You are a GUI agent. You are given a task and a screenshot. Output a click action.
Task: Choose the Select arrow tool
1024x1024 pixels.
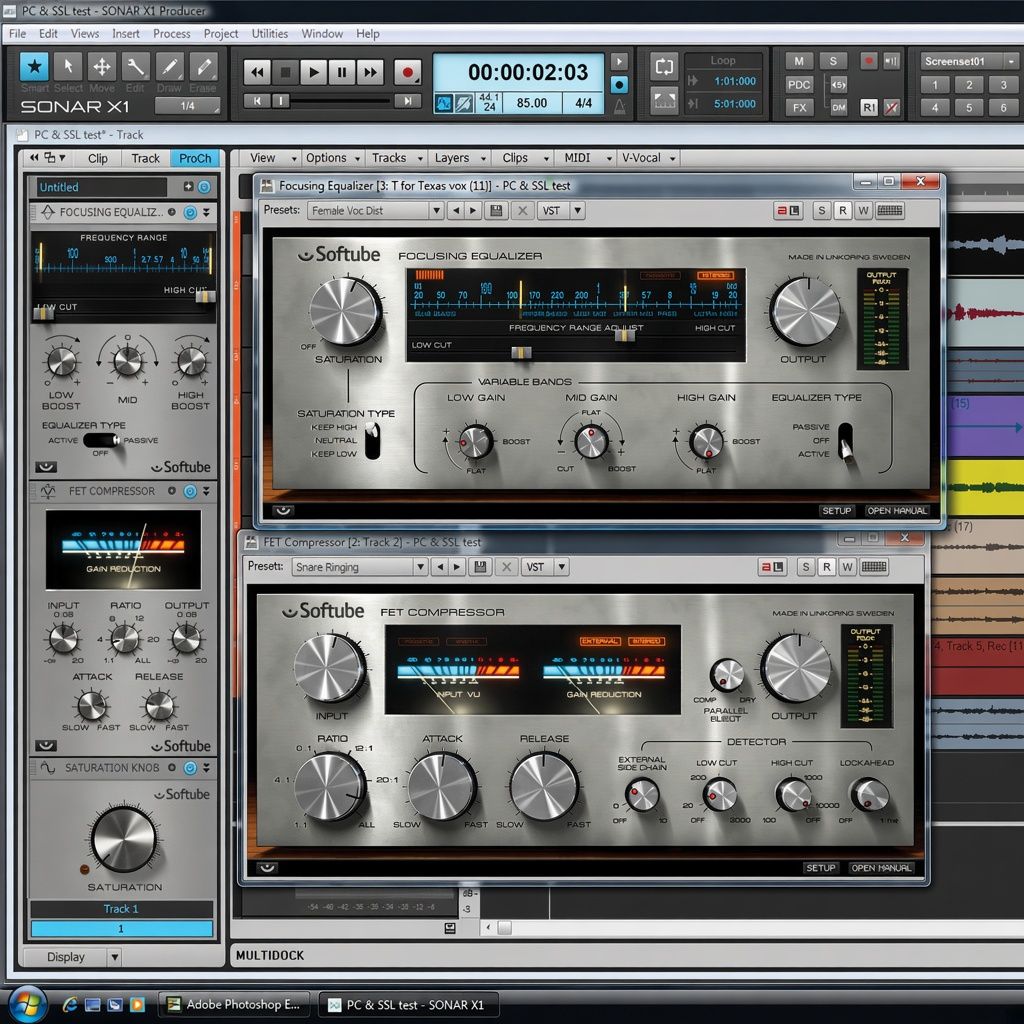pos(67,67)
